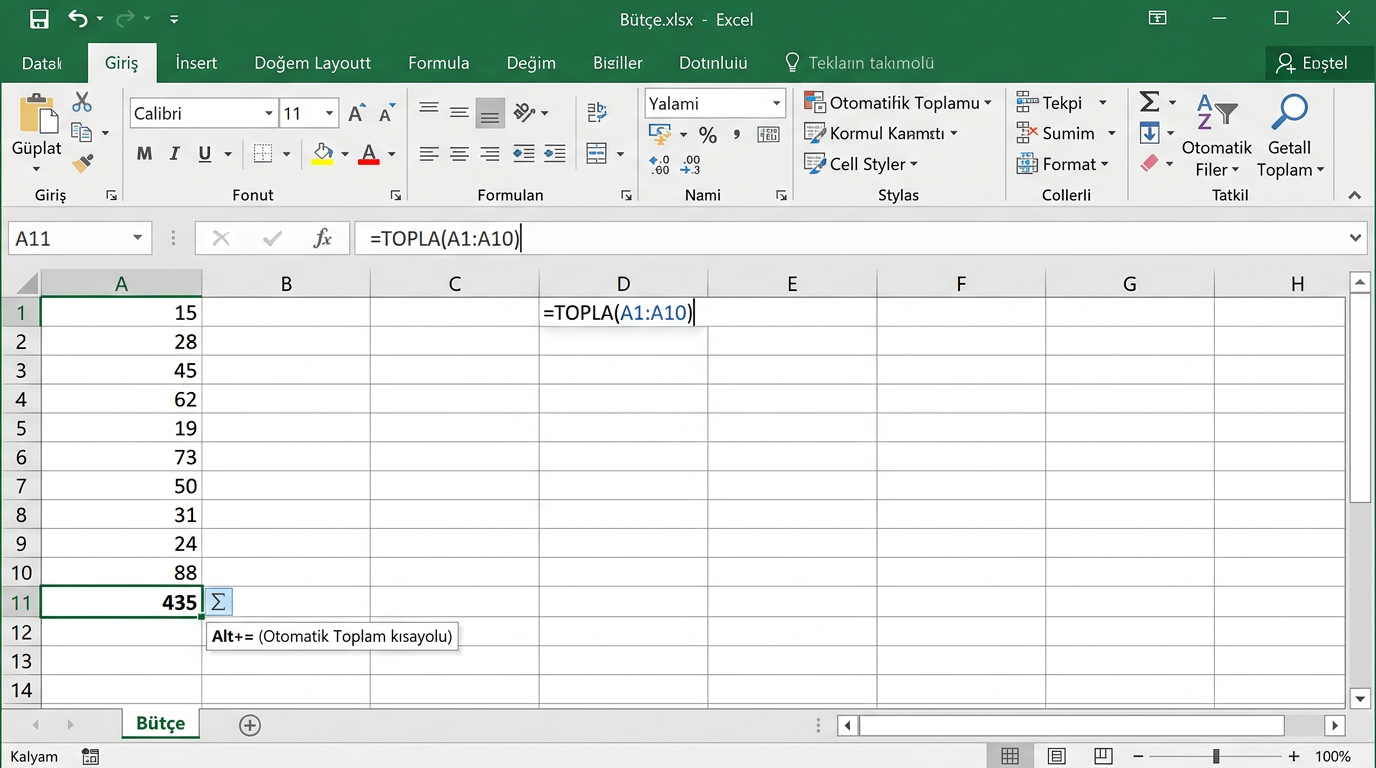Expand the Yalami number format dropdown
This screenshot has height=768, width=1376.
(x=776, y=104)
